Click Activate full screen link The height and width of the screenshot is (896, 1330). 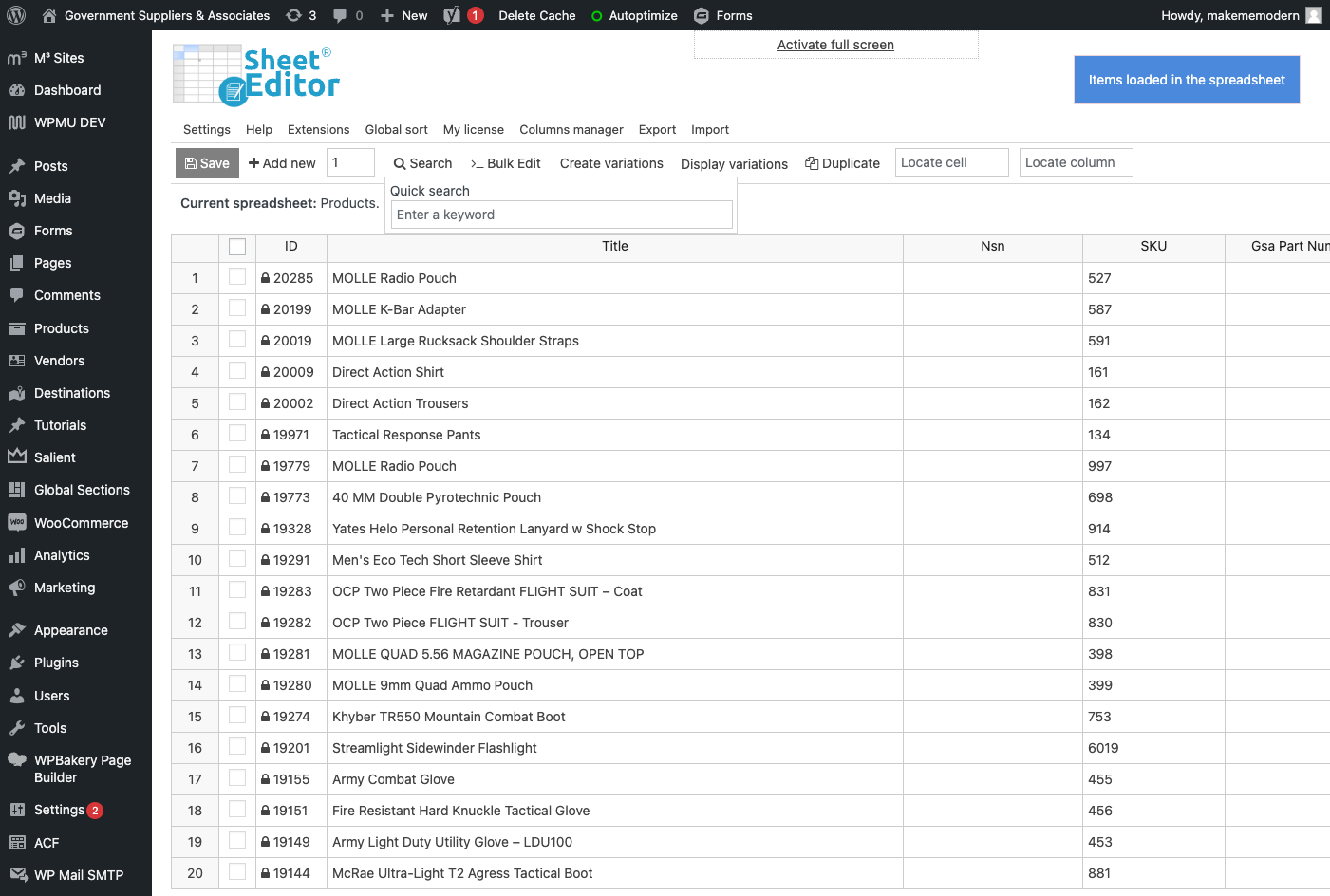[835, 45]
